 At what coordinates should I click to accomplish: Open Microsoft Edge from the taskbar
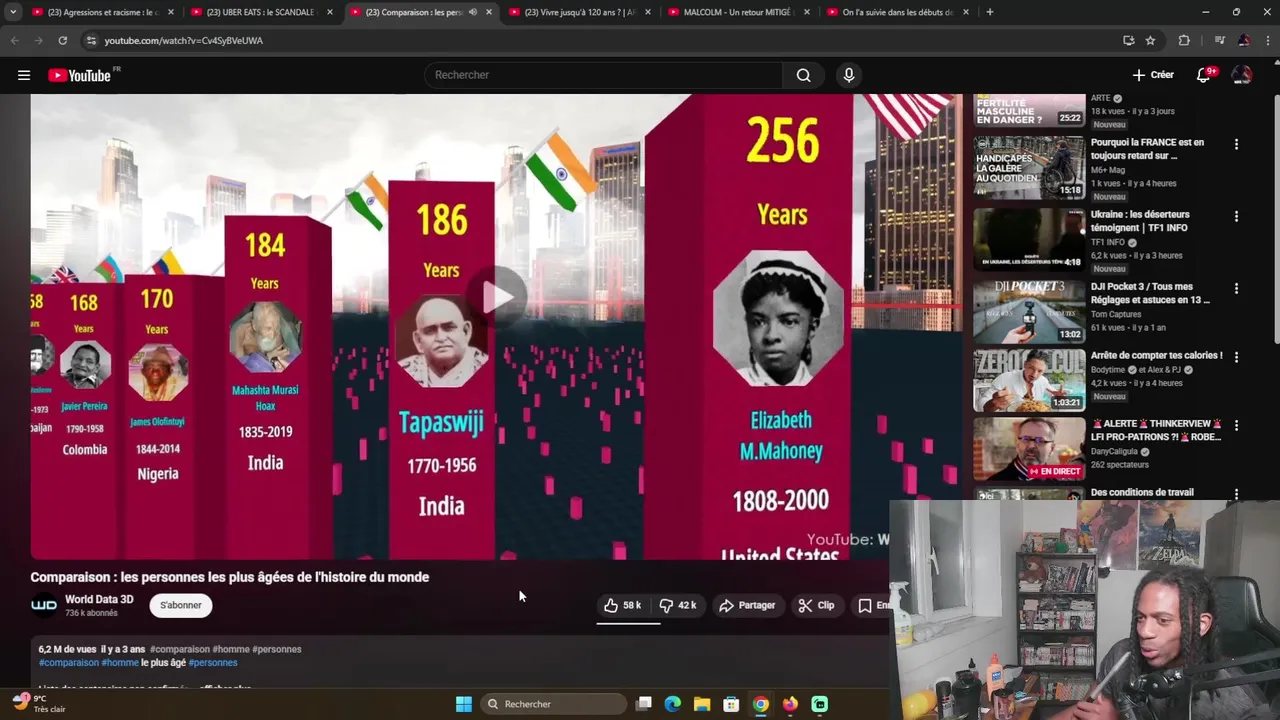click(x=673, y=704)
